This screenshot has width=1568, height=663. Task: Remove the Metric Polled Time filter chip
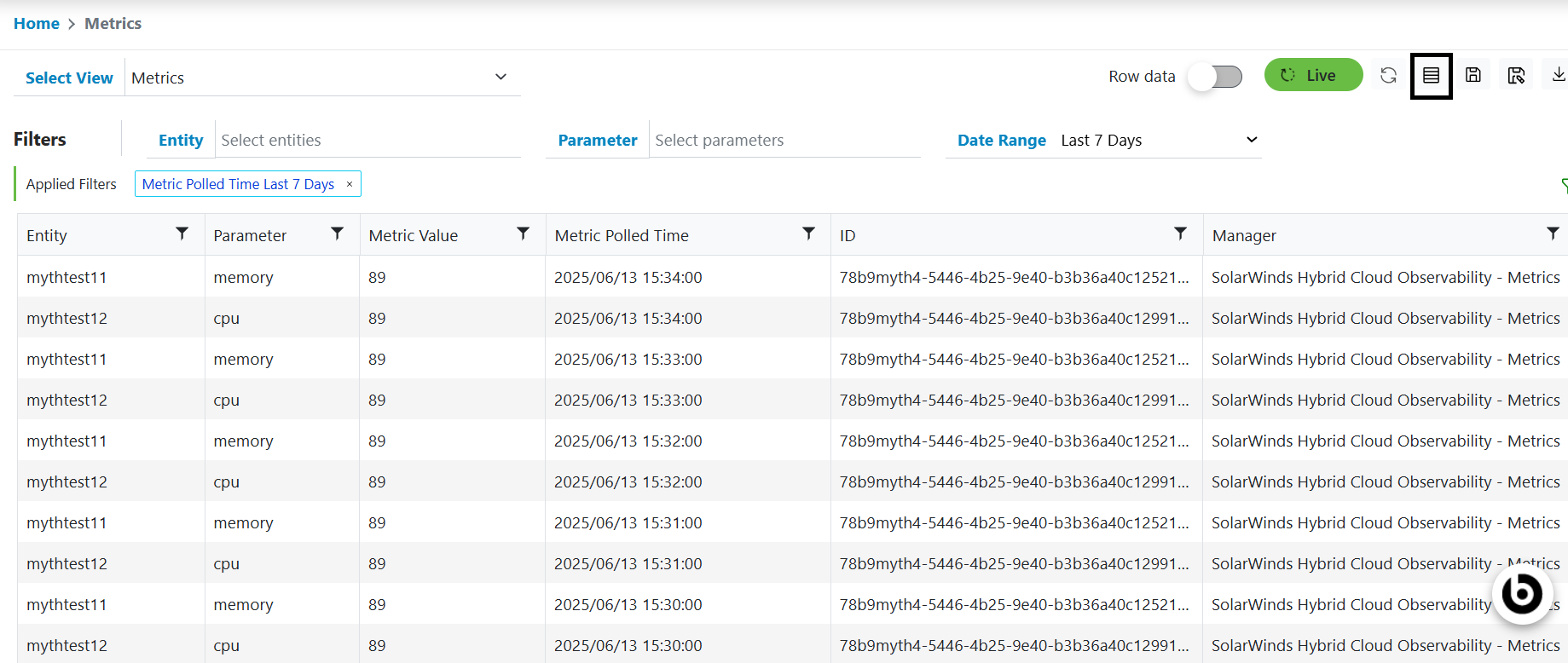[x=350, y=184]
